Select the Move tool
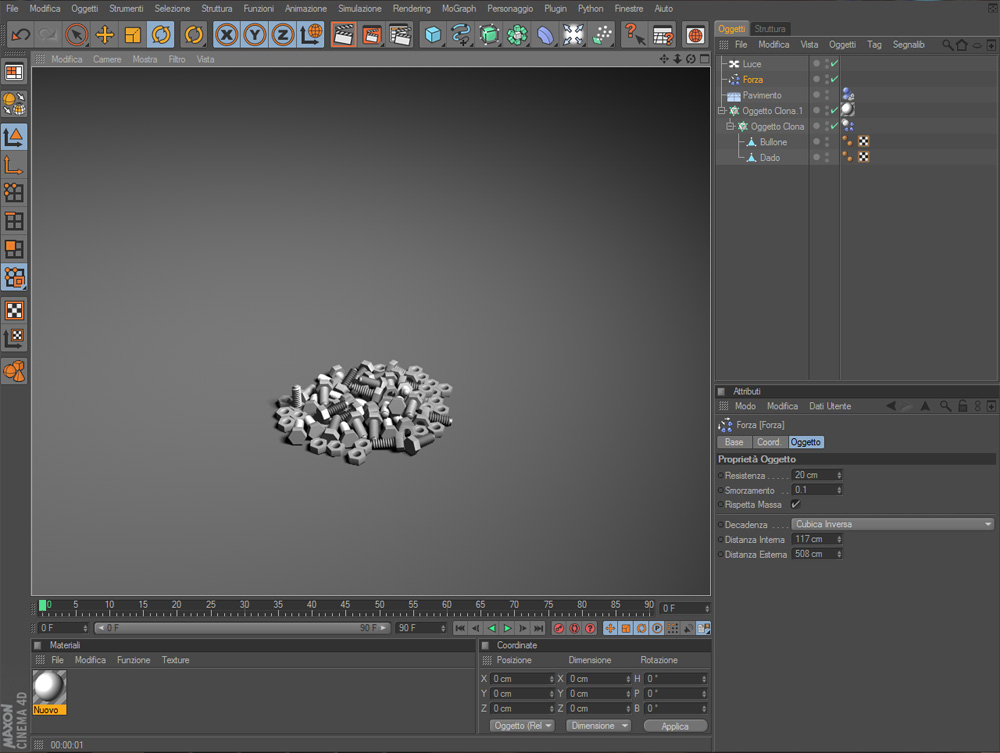The image size is (1000, 753). [105, 35]
